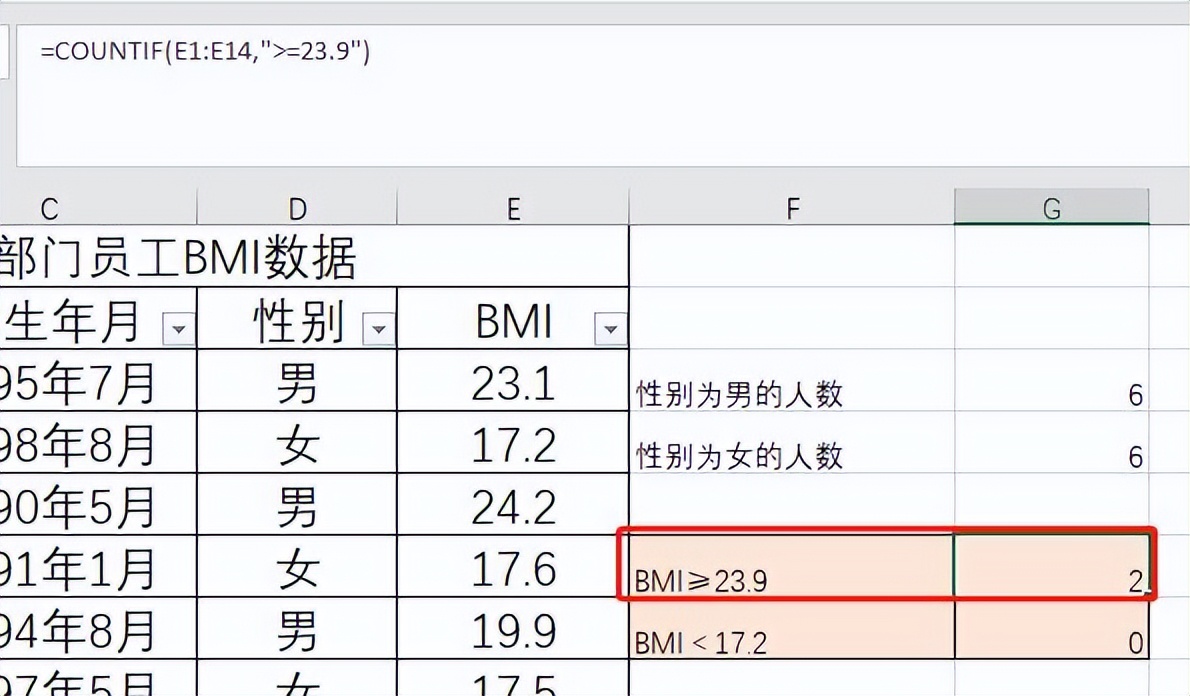Select column D header
Viewport: 1190px width, 696px height.
(297, 209)
